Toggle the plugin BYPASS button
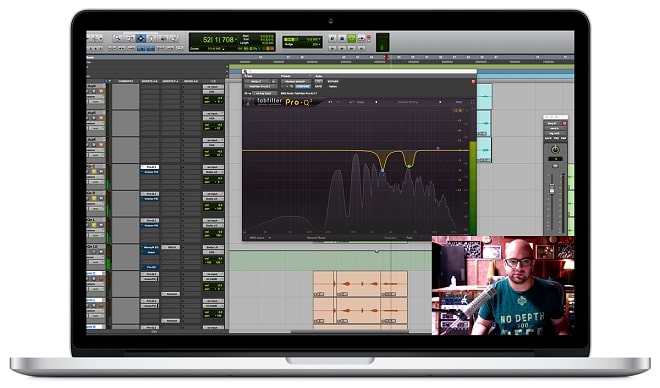Image resolution: width=660 pixels, height=388 pixels. (333, 81)
